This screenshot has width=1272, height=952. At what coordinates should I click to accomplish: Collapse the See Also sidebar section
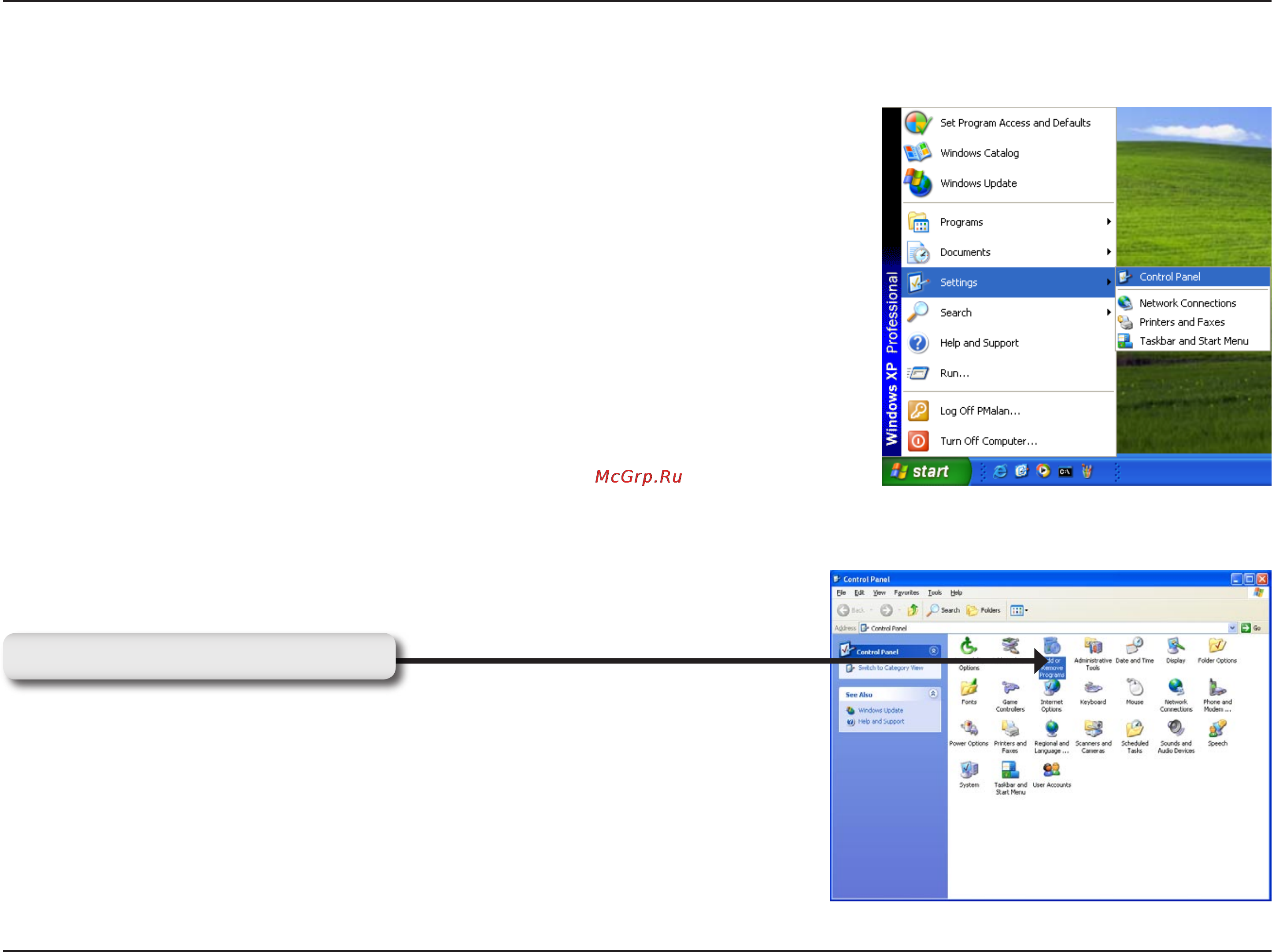[933, 694]
